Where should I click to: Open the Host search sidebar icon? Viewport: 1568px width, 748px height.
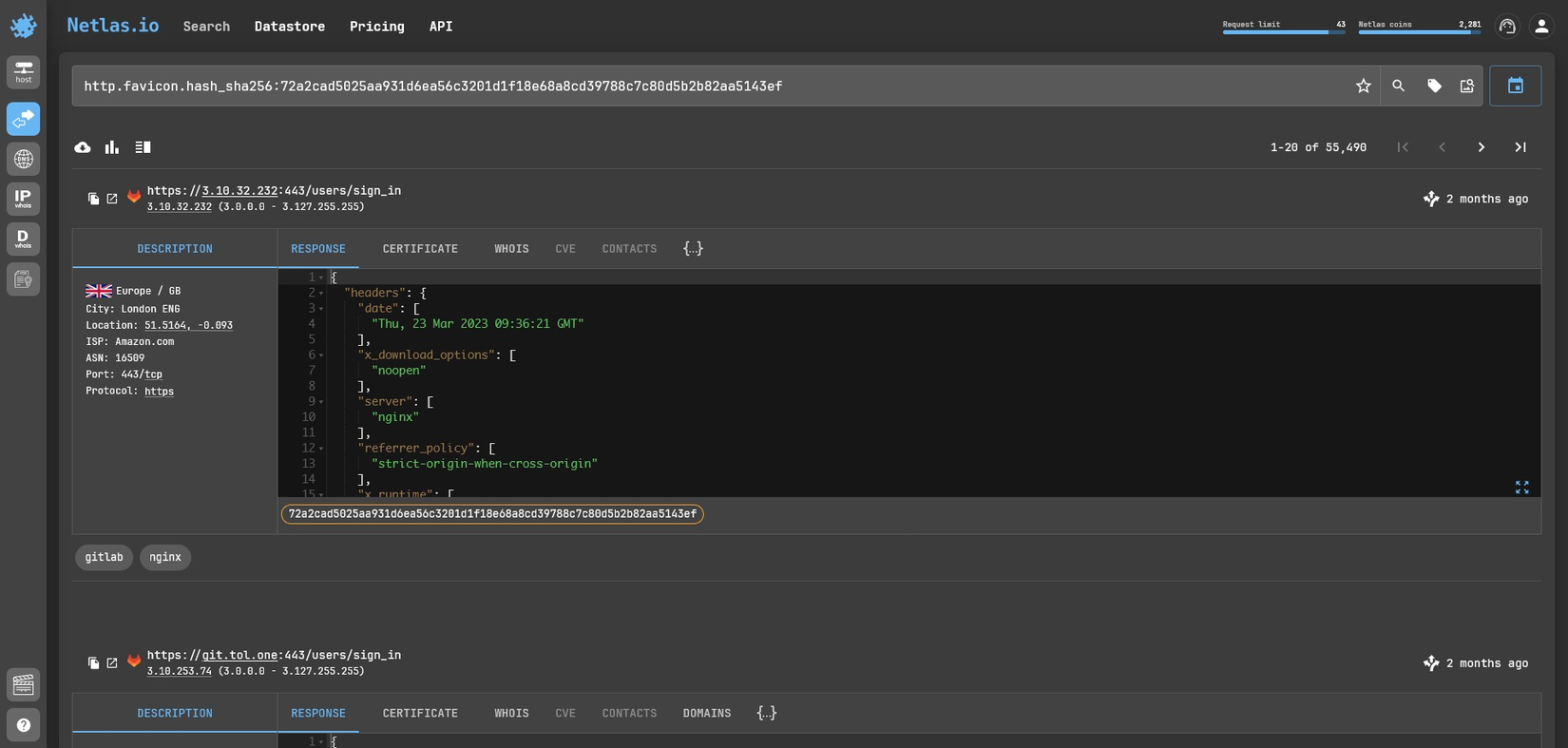(23, 72)
